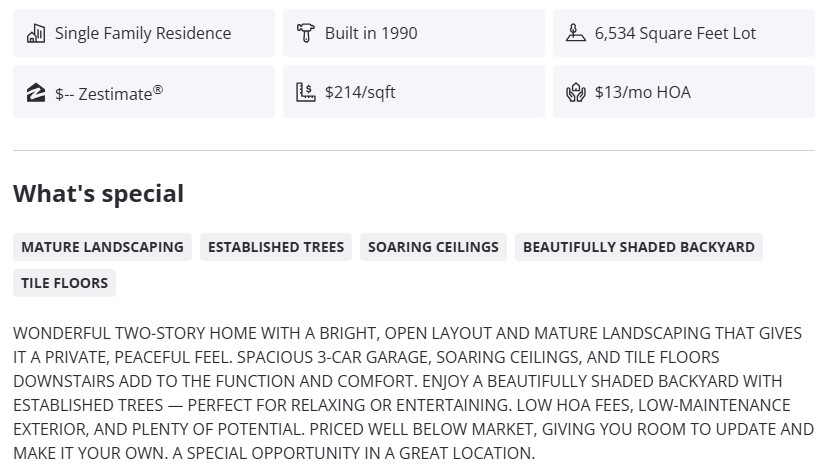Open the Zestimate link text
Image resolution: width=835 pixels, height=474 pixels.
103,93
